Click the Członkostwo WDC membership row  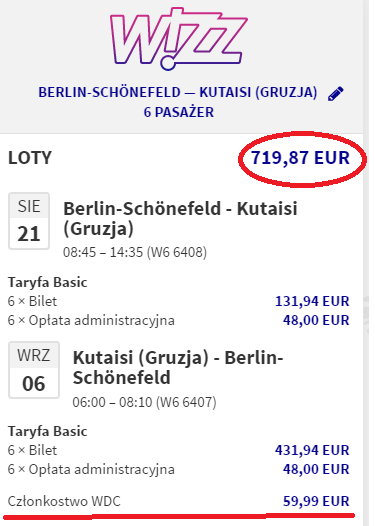point(179,501)
